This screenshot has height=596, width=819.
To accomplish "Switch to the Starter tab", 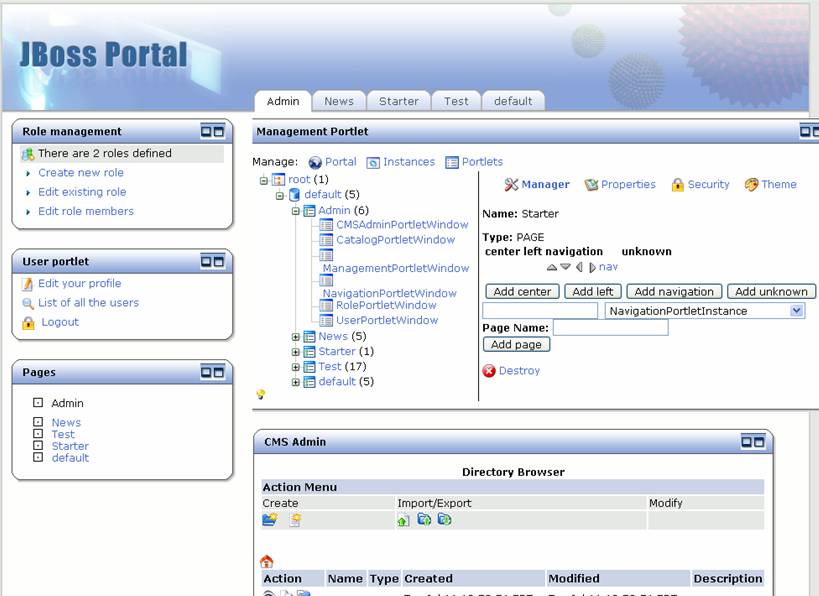I will tap(399, 101).
